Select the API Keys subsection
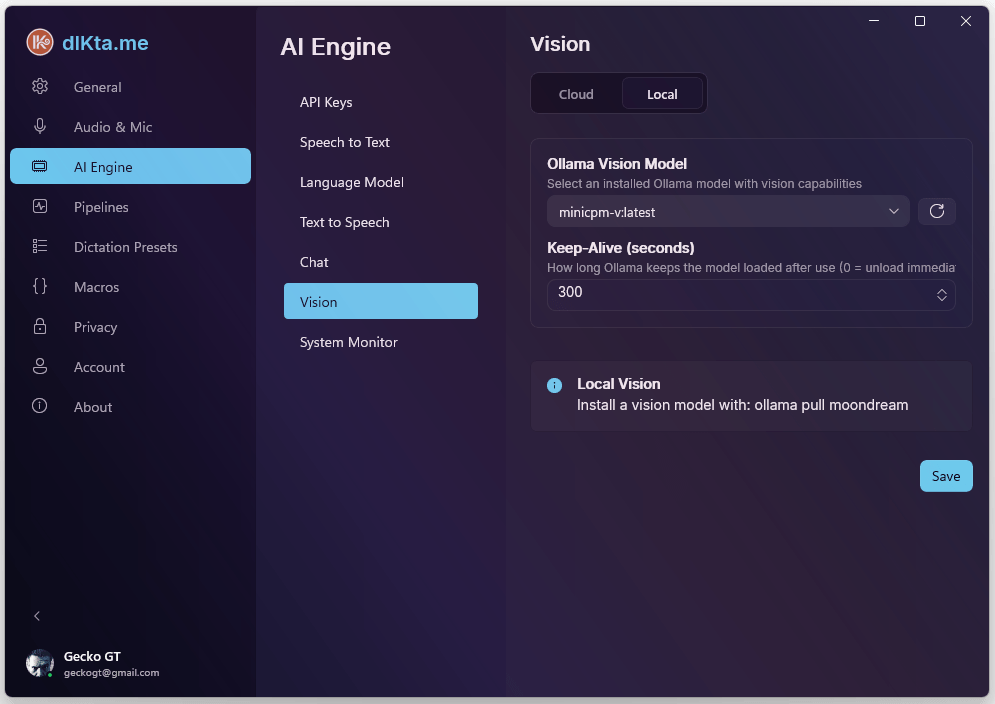The image size is (995, 704). (x=381, y=102)
